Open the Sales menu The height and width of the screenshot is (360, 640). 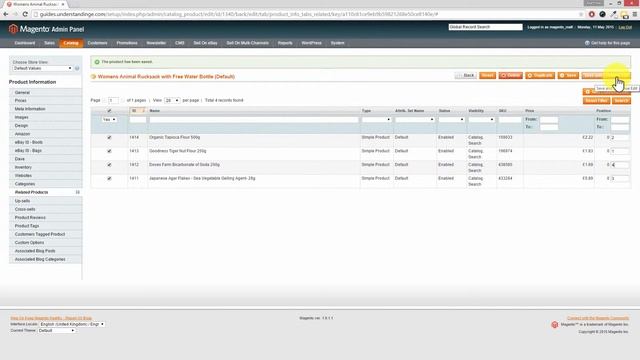tap(49, 43)
